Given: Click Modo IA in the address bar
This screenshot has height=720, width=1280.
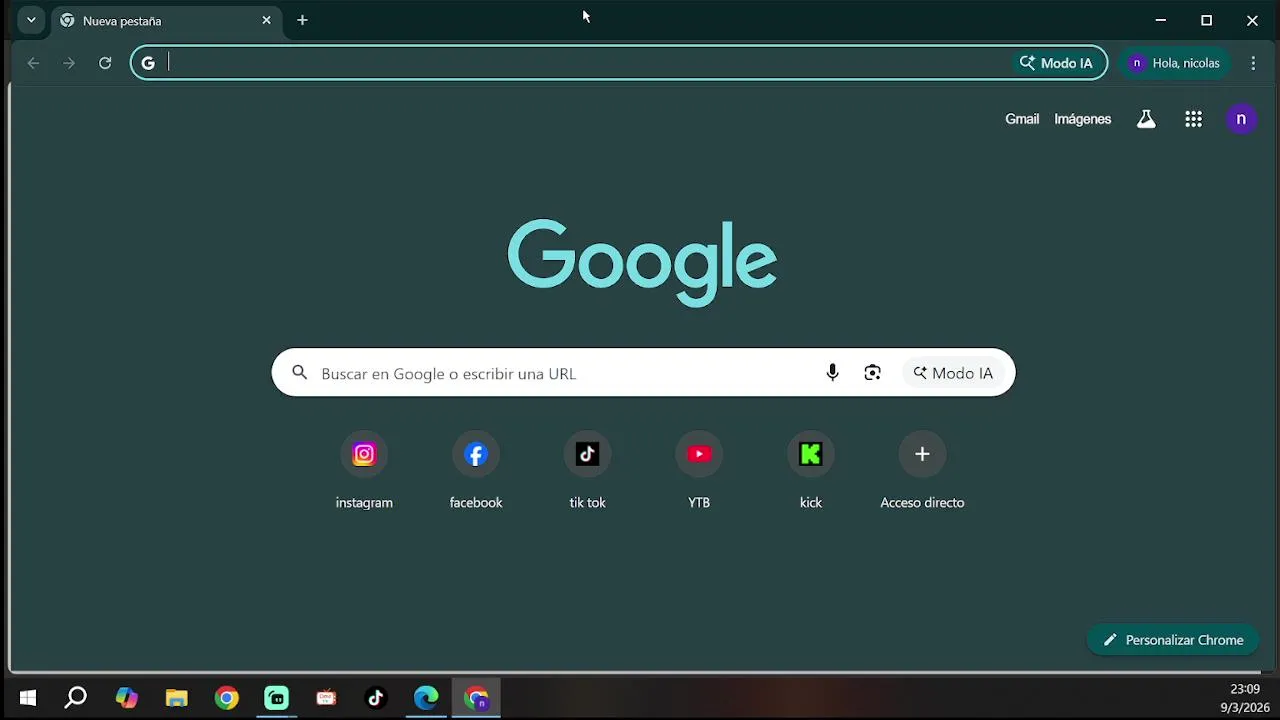Looking at the screenshot, I should pos(1057,63).
